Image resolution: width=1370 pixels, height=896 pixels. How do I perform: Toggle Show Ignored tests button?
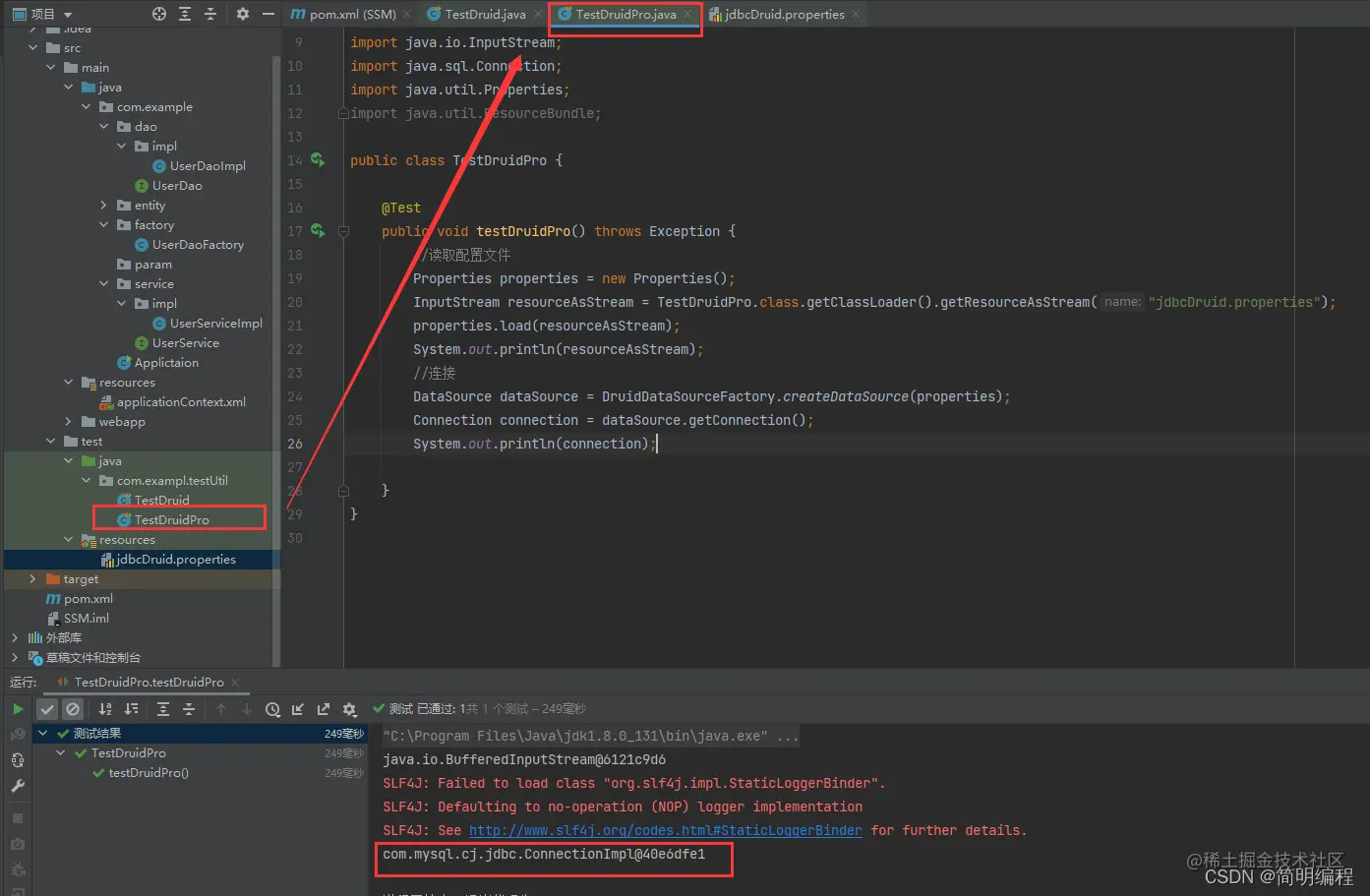coord(73,709)
